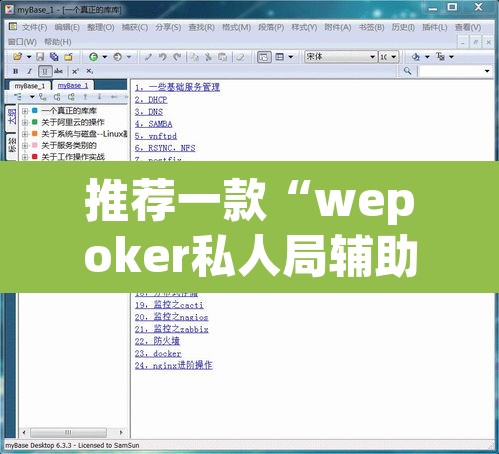The image size is (499, 454).
Task: Open the dropdown arrow beside back navigation
Action: pyautogui.click(x=104, y=57)
